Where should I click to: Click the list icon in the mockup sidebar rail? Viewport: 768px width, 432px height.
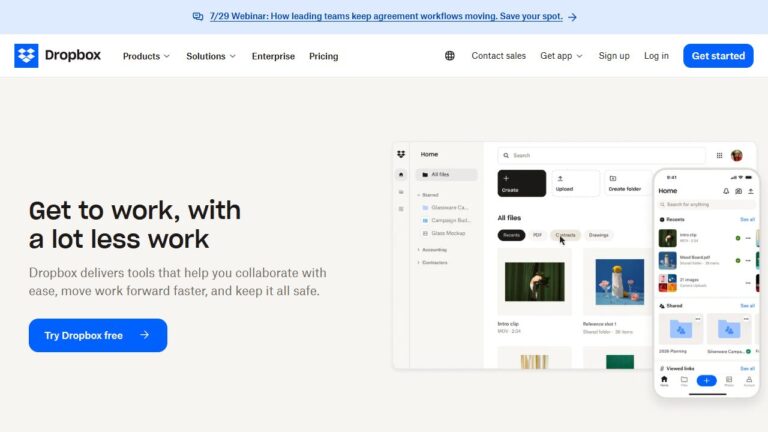click(401, 209)
